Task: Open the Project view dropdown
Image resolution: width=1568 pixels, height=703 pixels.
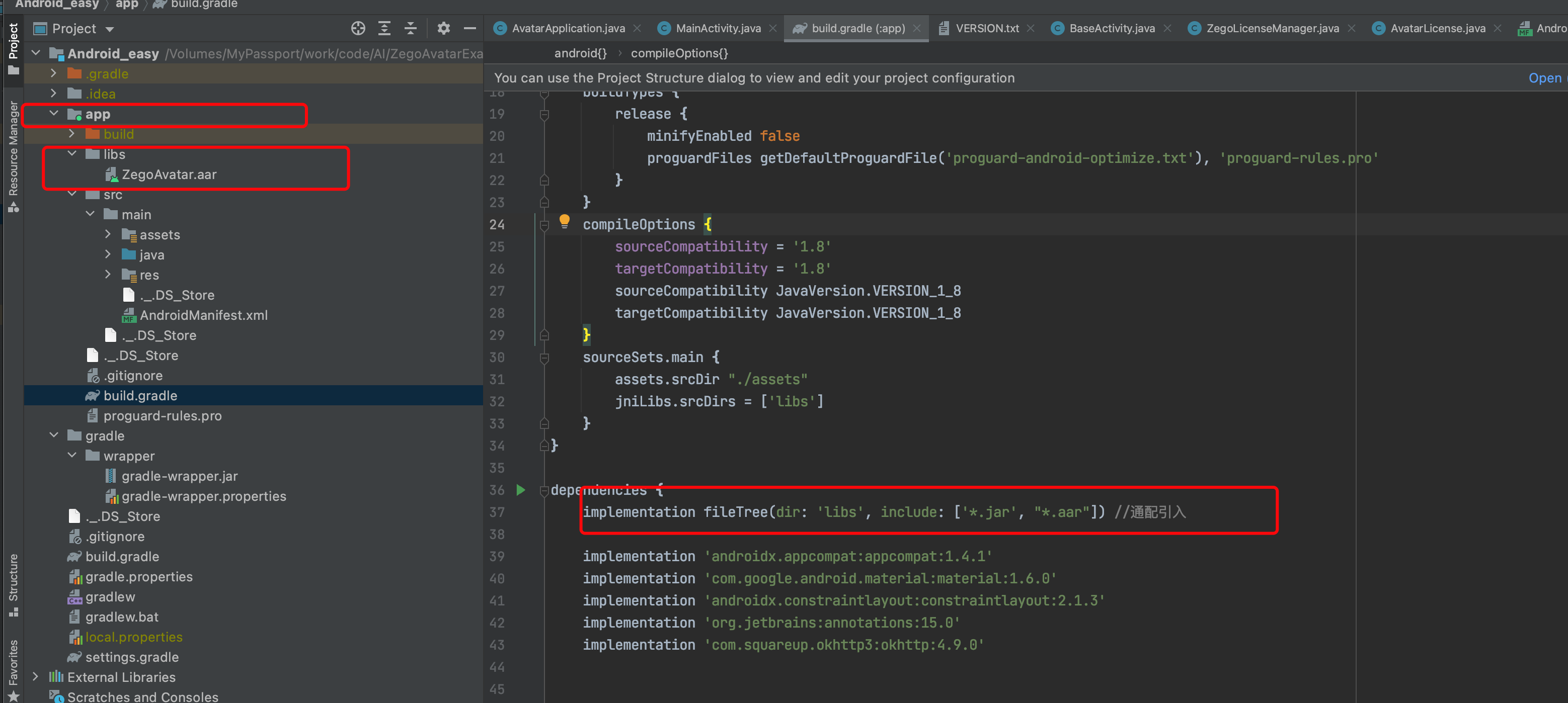Action: point(110,29)
